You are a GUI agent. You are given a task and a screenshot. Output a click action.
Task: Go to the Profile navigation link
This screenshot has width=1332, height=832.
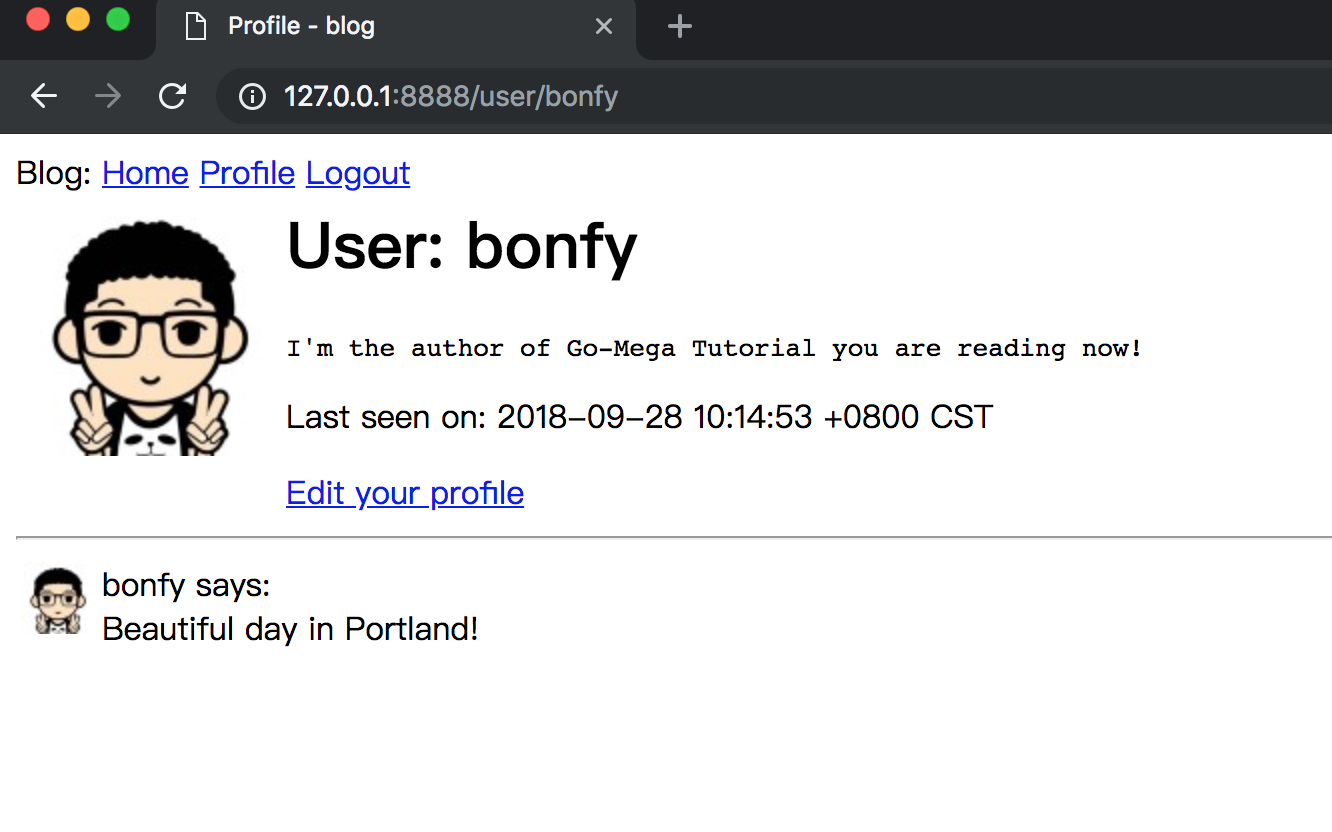pos(247,173)
